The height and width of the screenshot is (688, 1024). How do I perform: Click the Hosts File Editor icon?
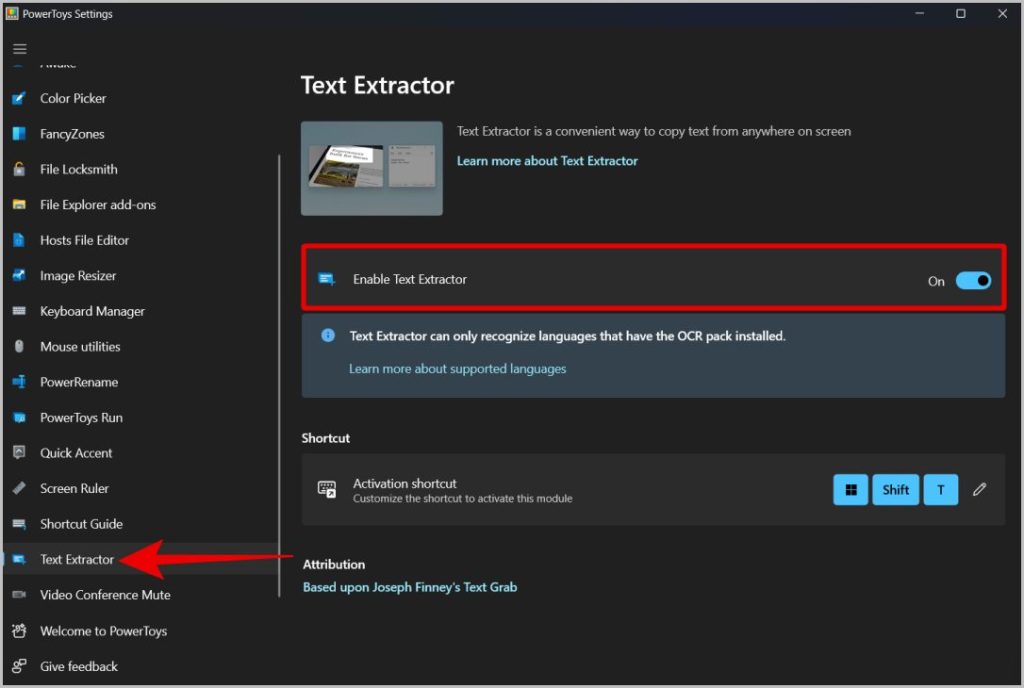[19, 240]
